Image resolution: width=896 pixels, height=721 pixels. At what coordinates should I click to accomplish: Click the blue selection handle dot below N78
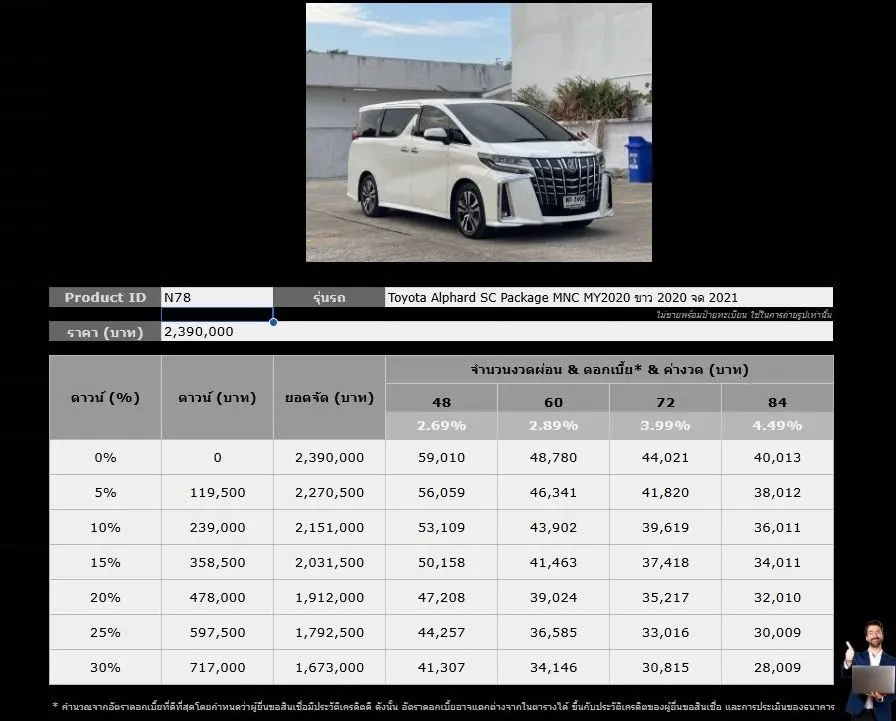(x=274, y=322)
